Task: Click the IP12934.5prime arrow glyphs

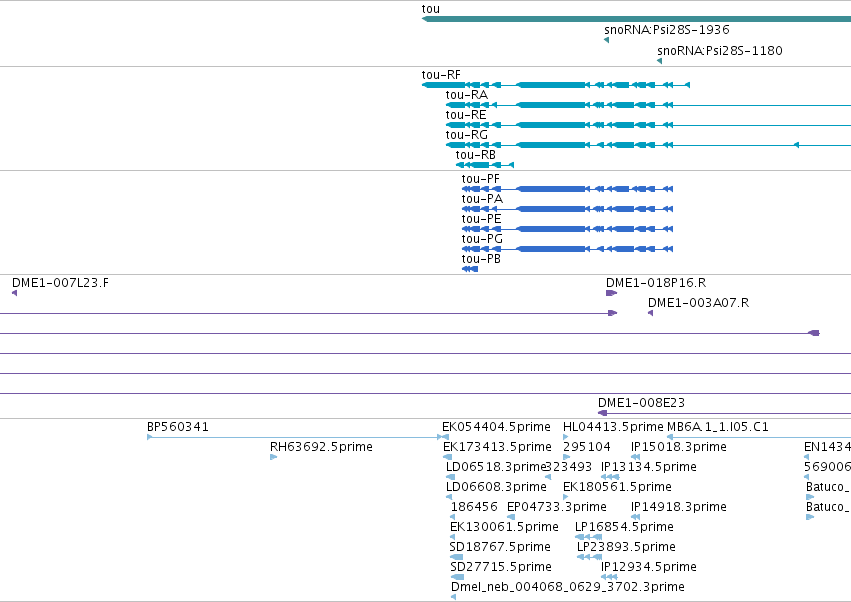Action: tap(609, 577)
